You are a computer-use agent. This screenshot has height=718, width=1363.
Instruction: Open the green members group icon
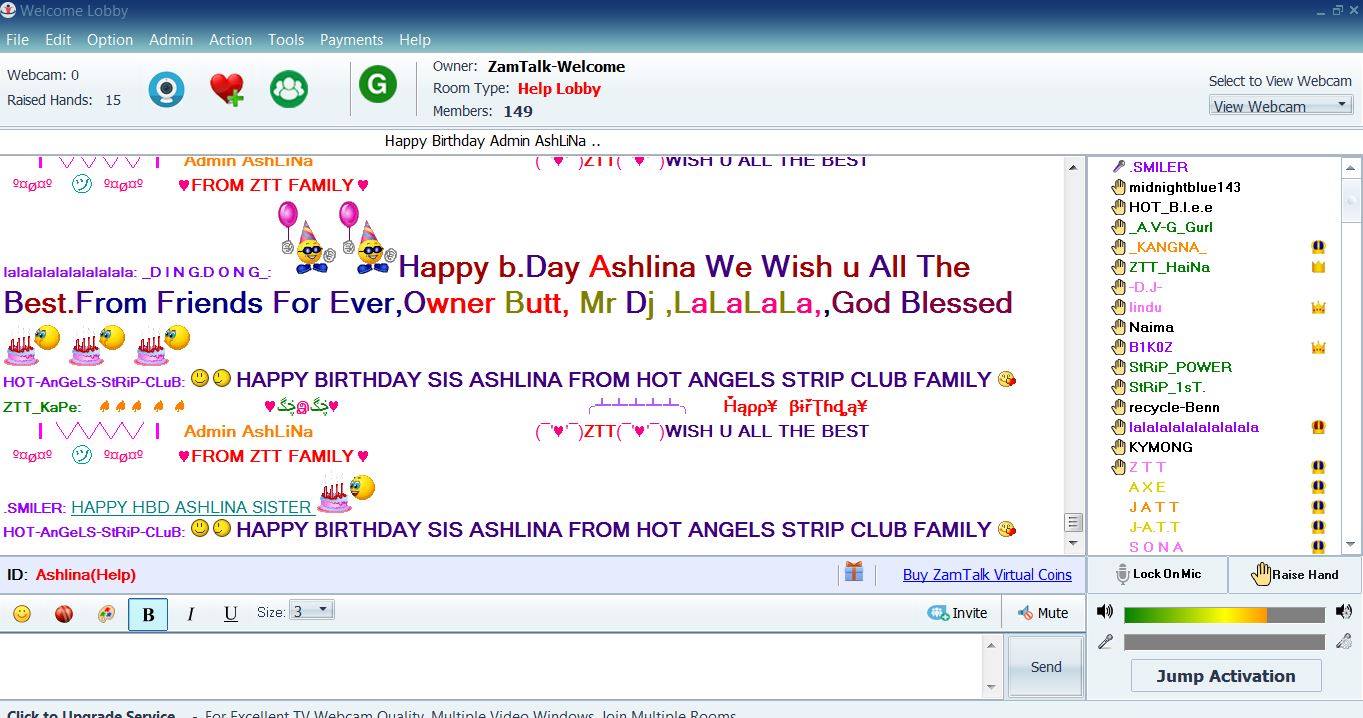tap(289, 89)
